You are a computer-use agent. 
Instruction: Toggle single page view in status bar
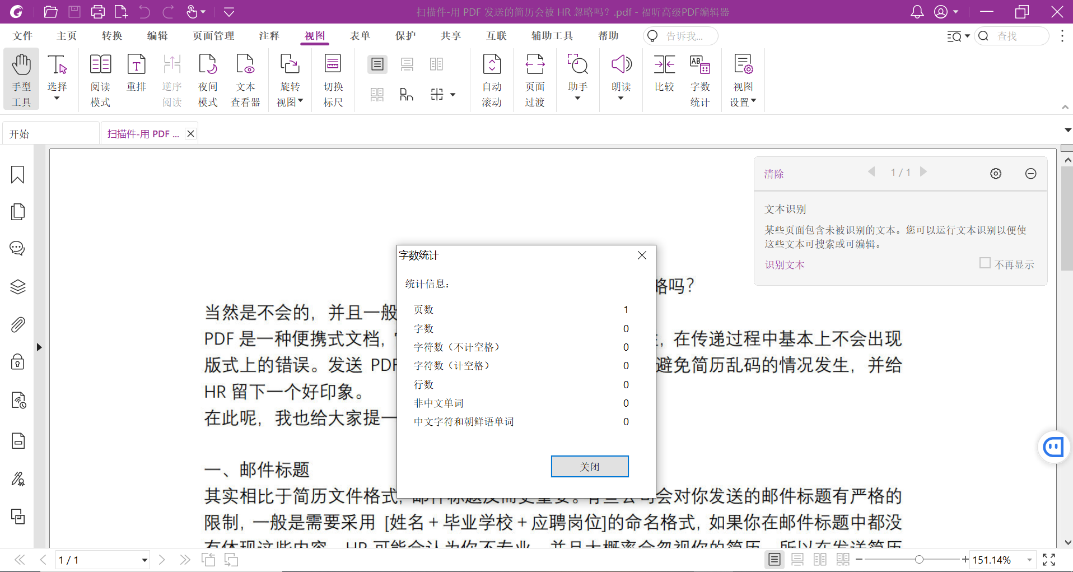point(774,560)
